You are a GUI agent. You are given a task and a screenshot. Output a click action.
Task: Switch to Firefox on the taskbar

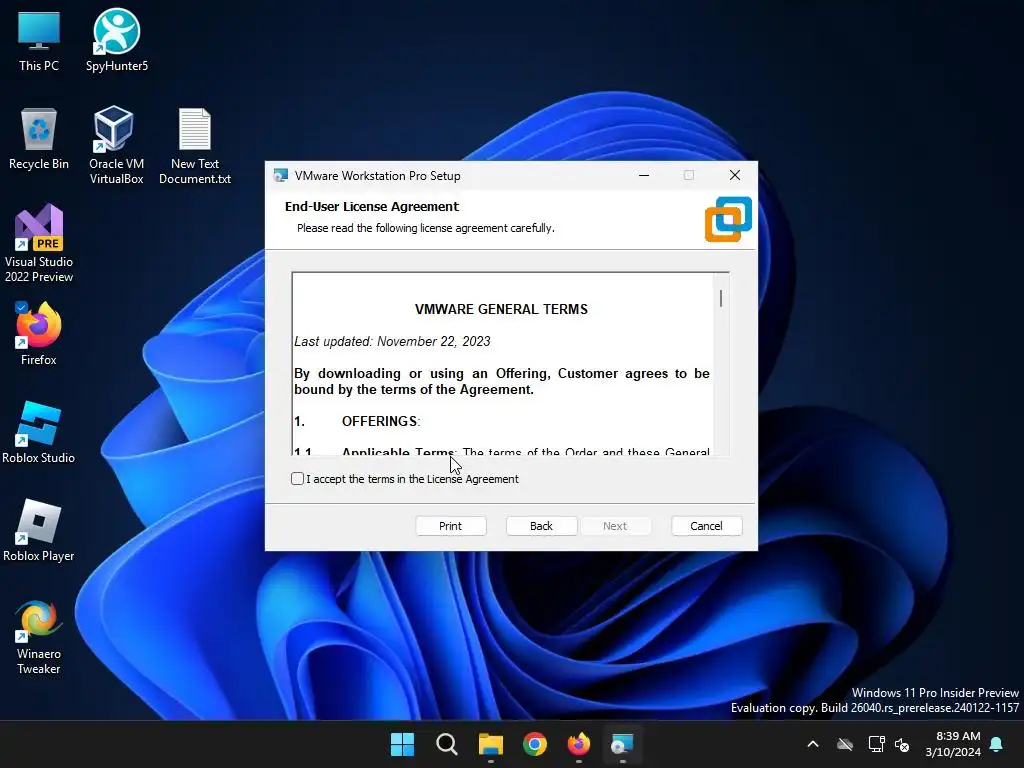click(x=579, y=744)
